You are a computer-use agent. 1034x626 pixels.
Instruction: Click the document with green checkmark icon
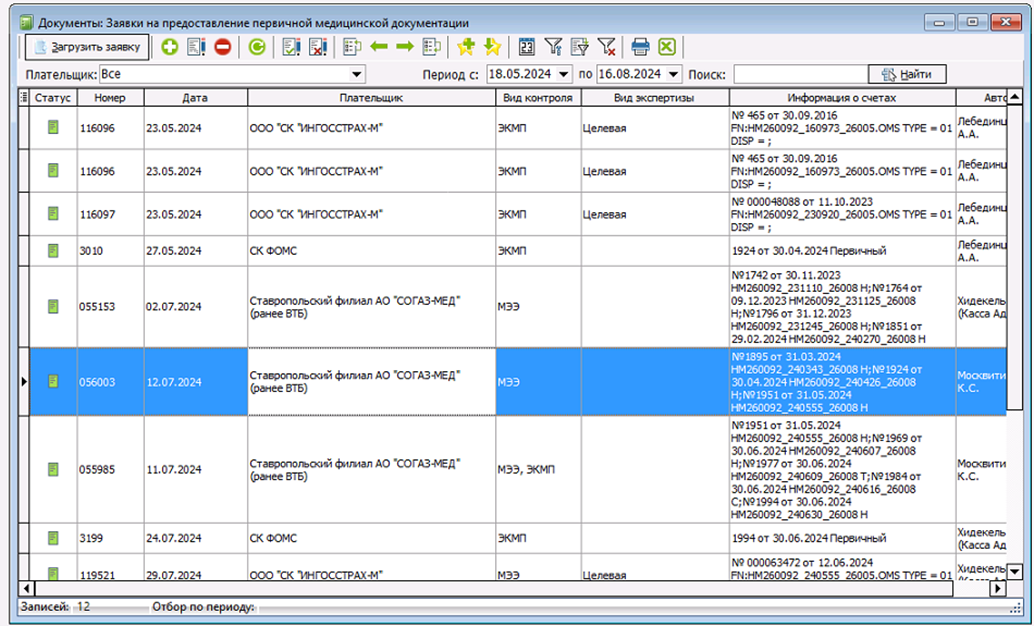(291, 47)
